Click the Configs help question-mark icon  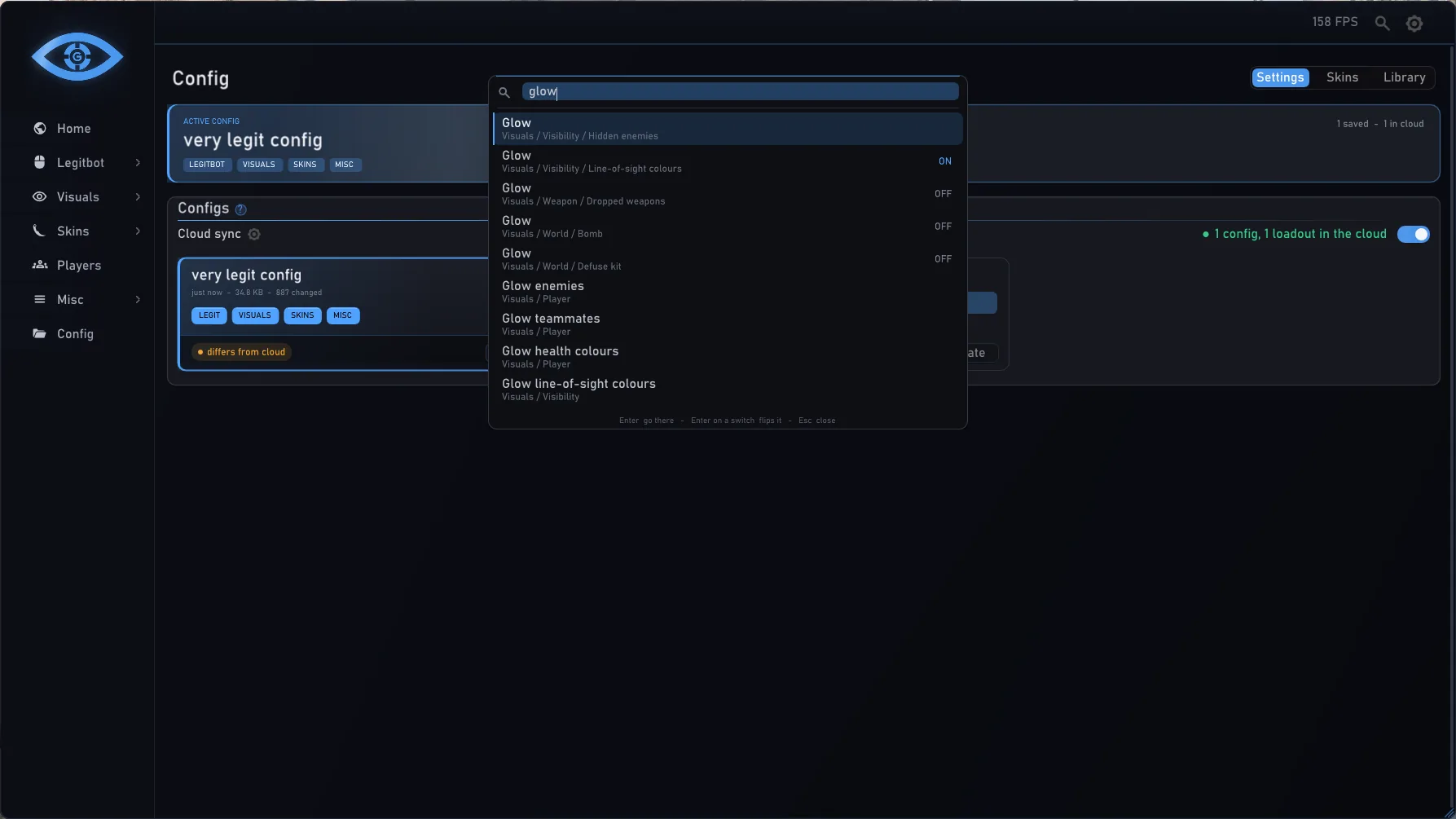pos(240,209)
